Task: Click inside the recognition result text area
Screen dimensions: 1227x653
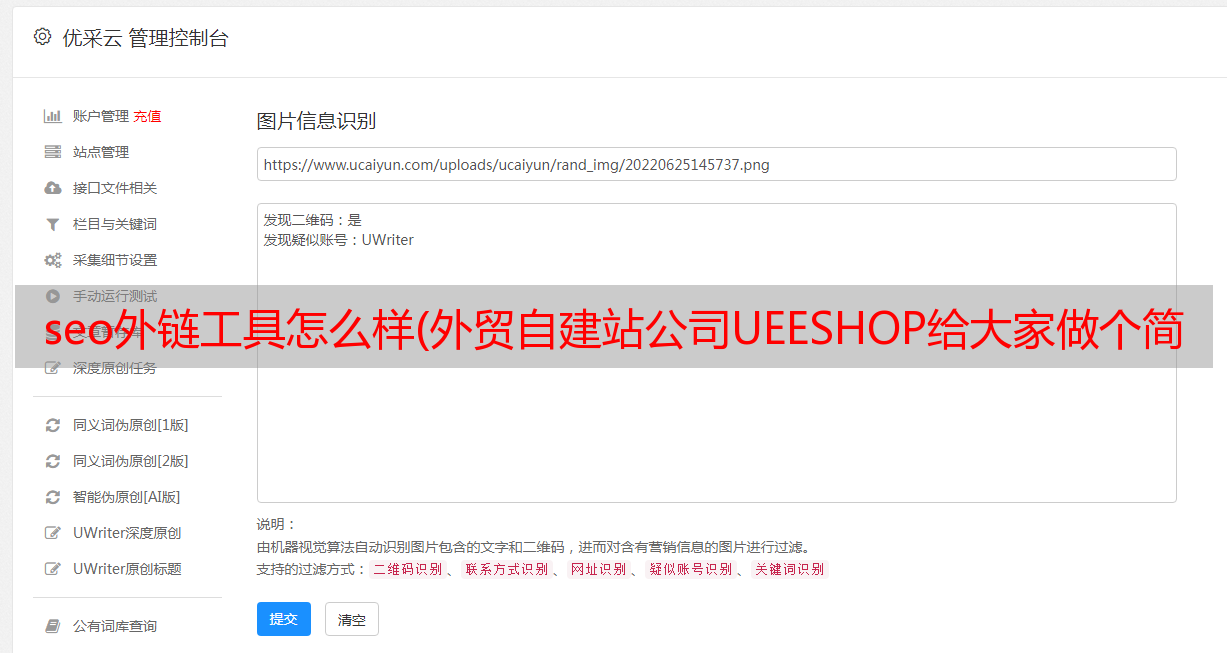Action: click(x=716, y=352)
